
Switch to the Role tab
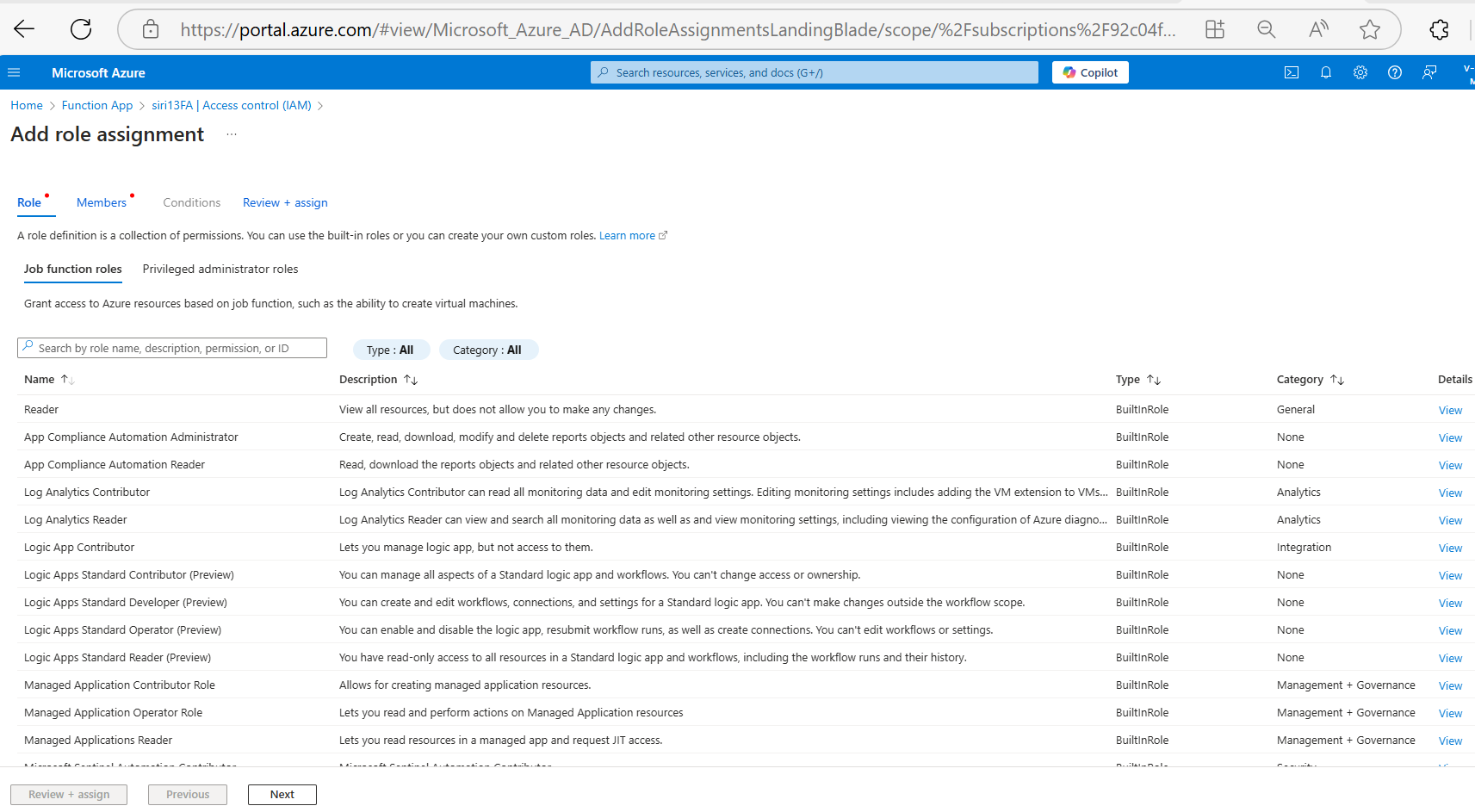[x=29, y=202]
